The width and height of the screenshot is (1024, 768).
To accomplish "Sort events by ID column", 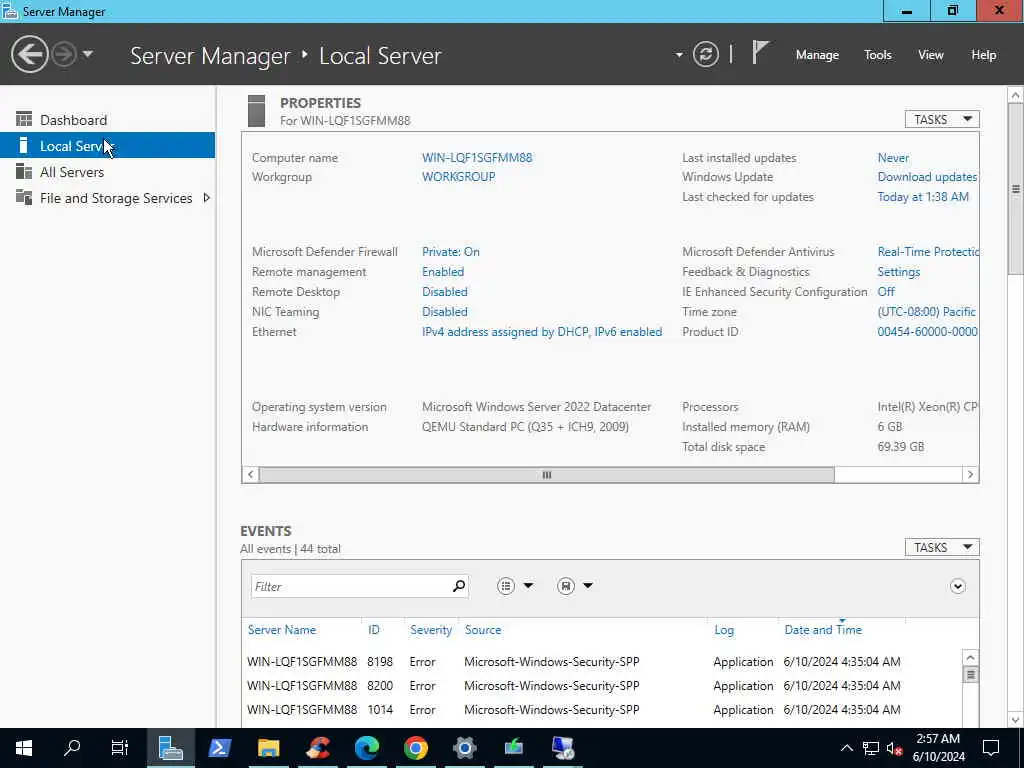I will (x=374, y=630).
